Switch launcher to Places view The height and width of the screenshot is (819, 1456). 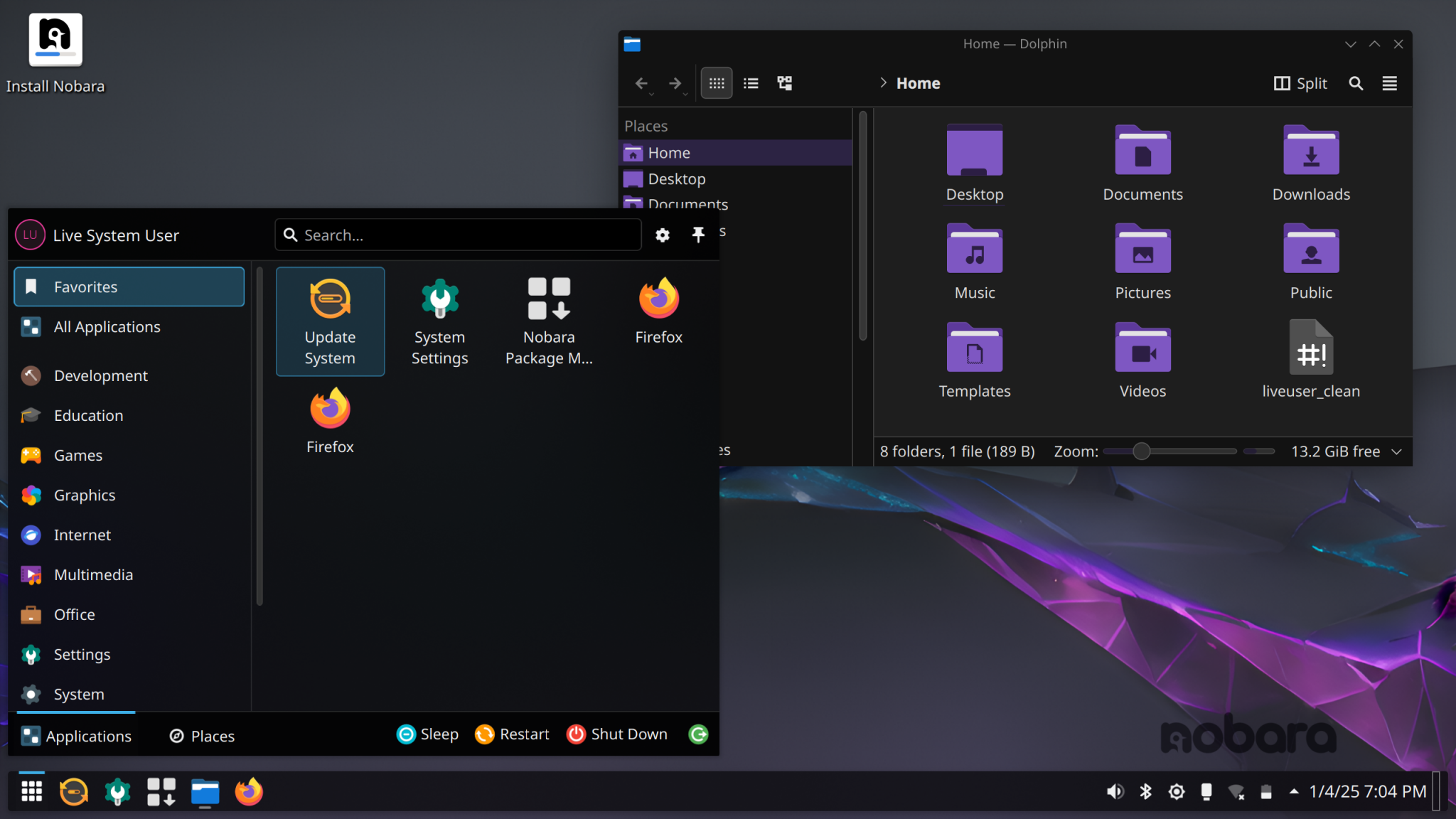coord(201,736)
